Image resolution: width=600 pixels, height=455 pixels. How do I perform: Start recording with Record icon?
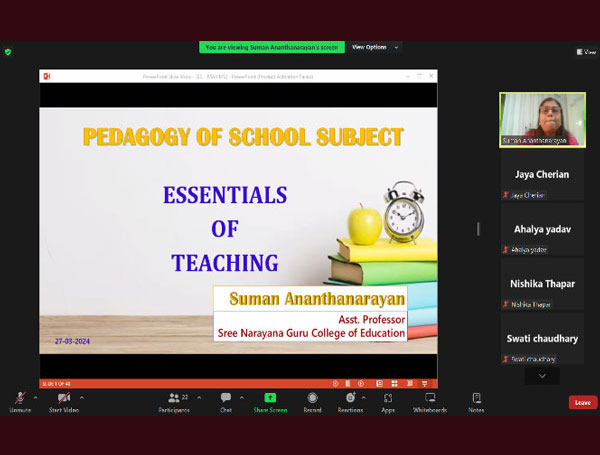click(x=312, y=402)
